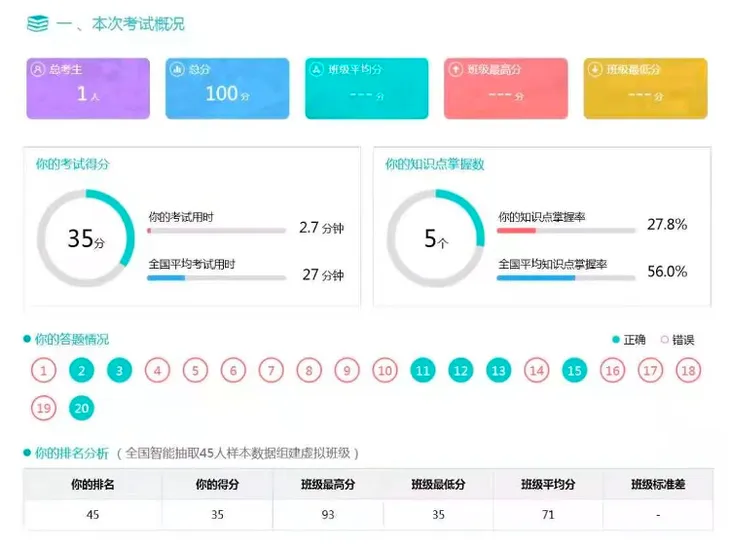
Task: Select question 9 circle
Action: point(347,371)
